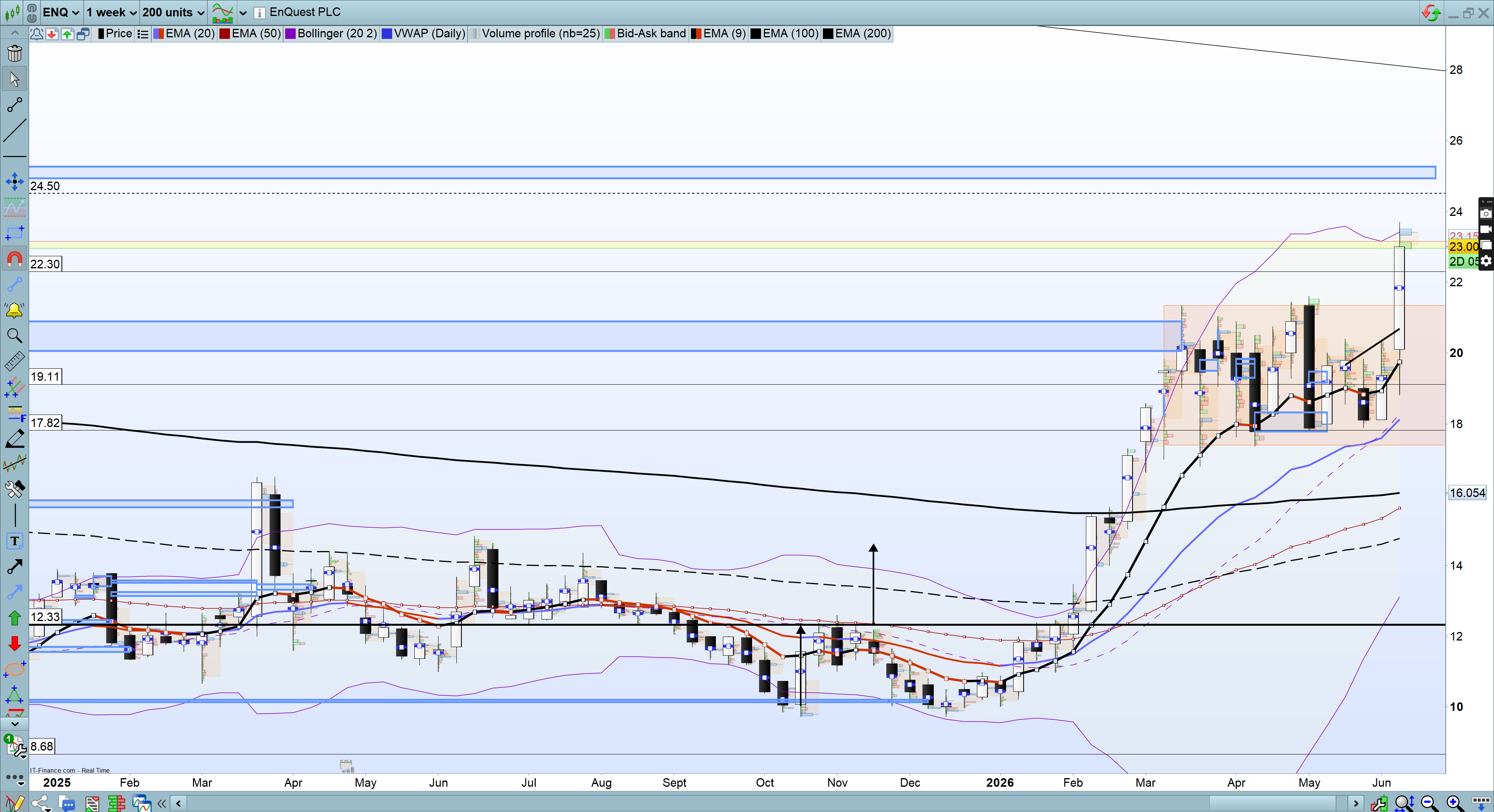
Task: Open the indicators chart-wave icon
Action: 222,12
